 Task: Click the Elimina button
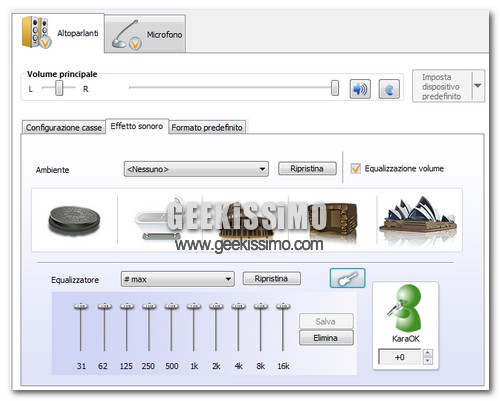[326, 338]
